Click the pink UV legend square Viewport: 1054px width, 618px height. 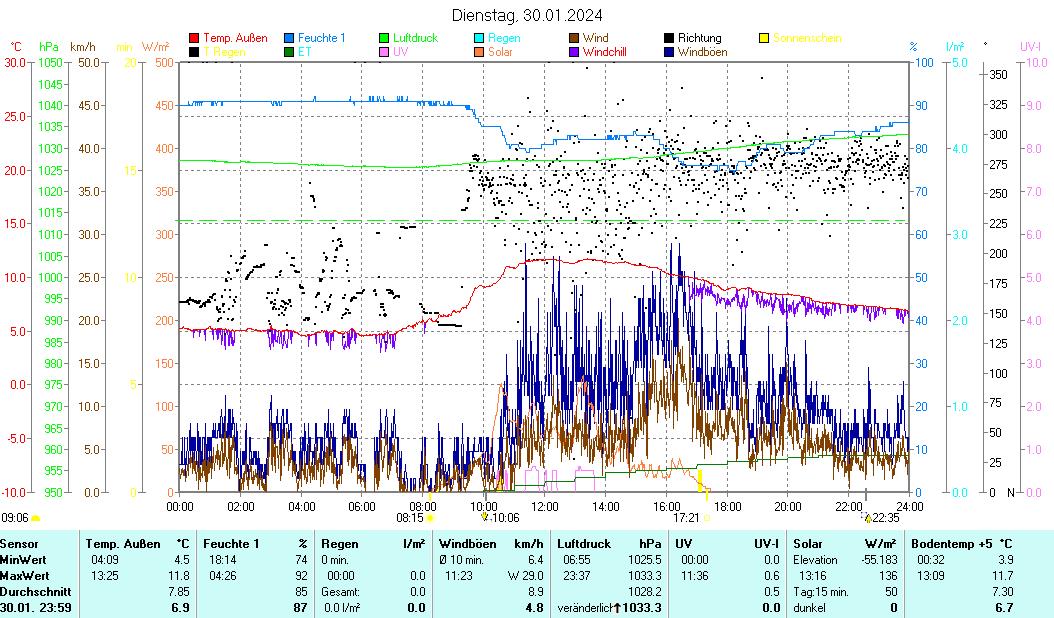[x=385, y=52]
